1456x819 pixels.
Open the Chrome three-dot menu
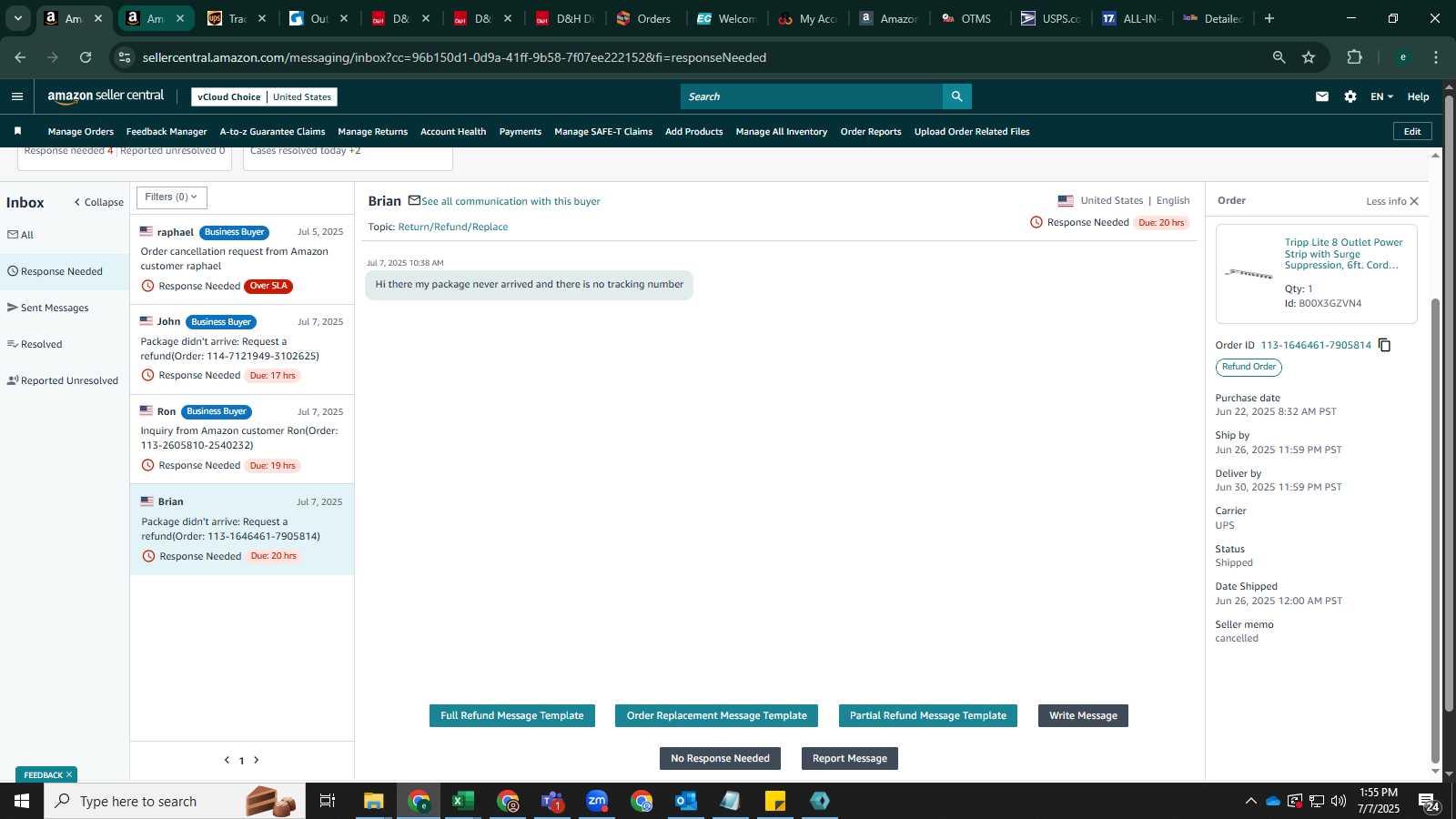coord(1436,57)
